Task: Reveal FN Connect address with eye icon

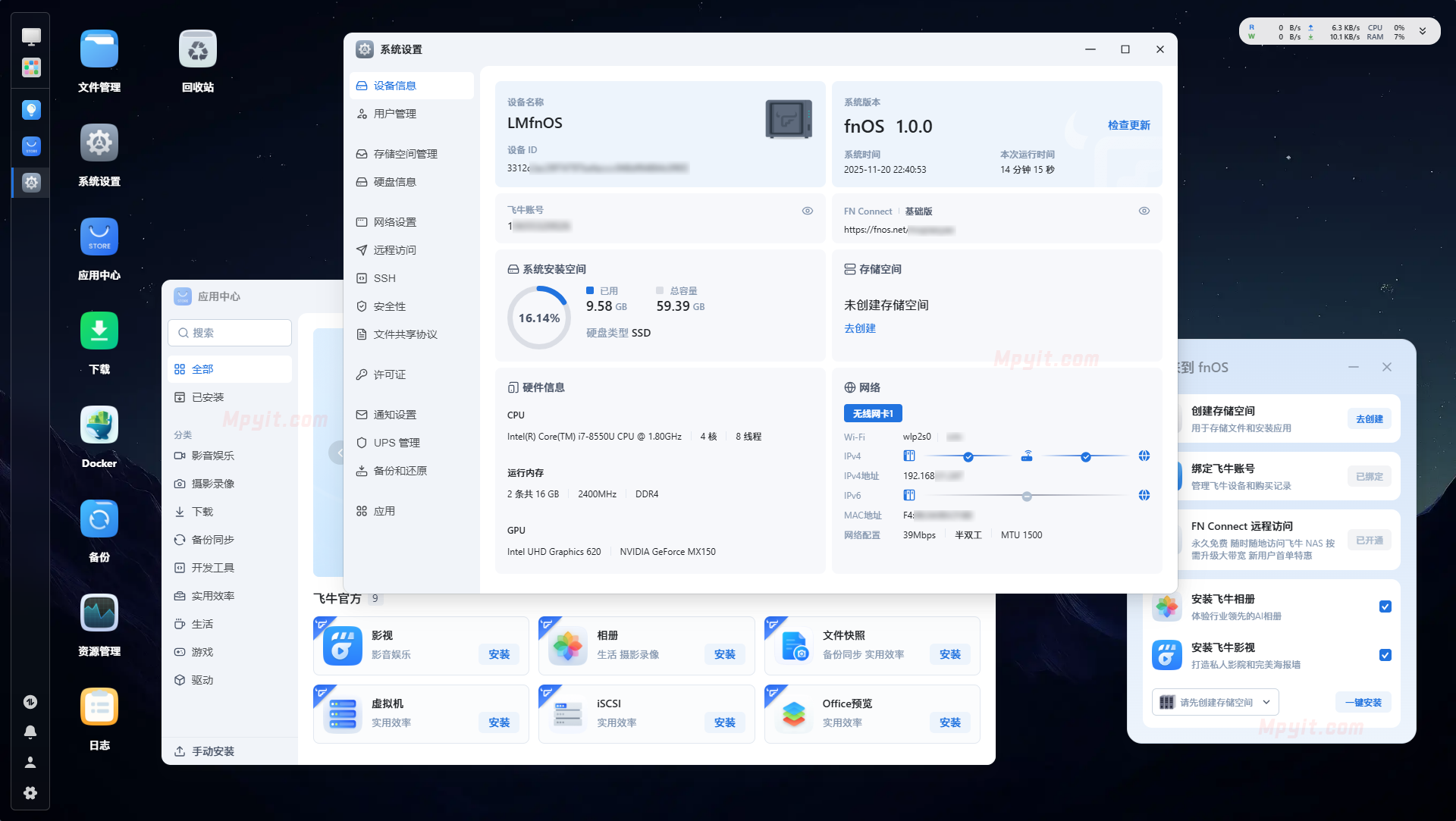Action: tap(1144, 211)
